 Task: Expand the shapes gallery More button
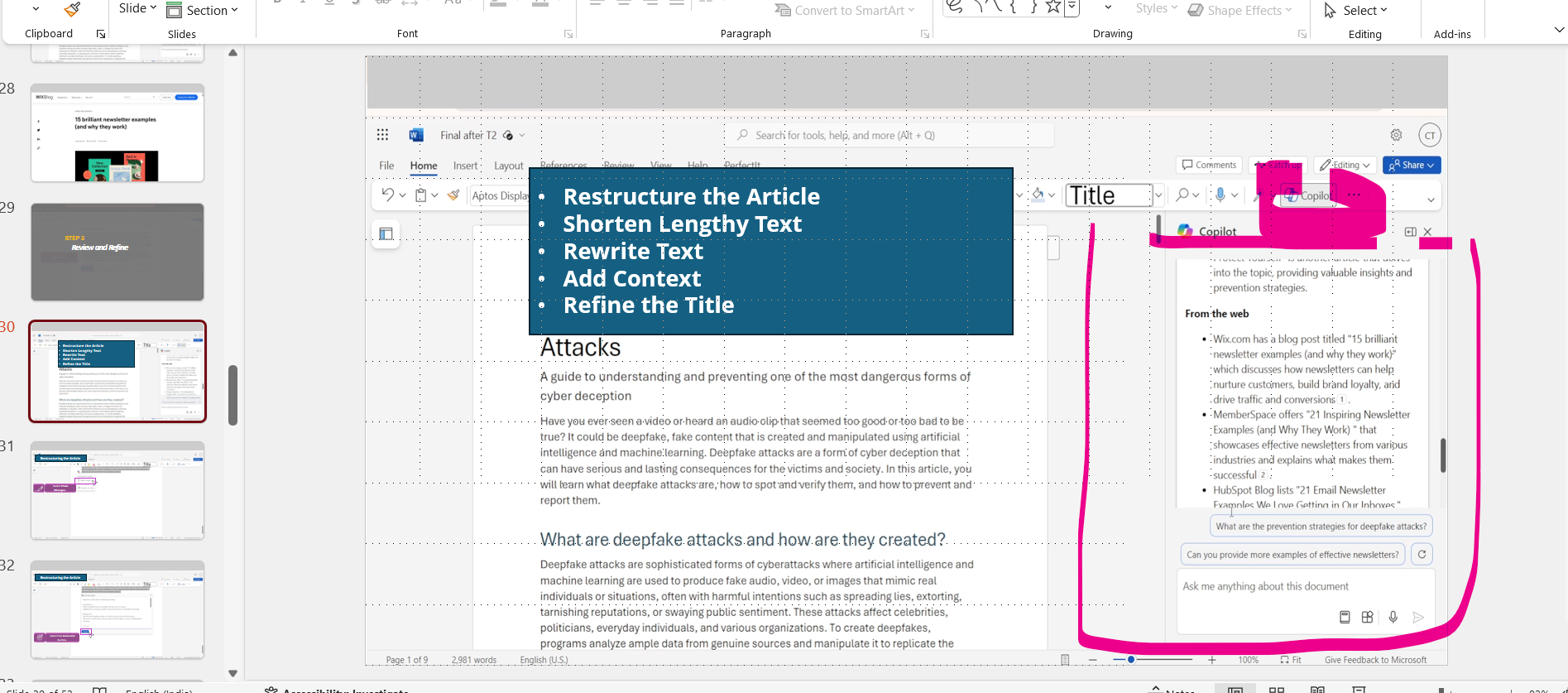click(x=1072, y=8)
